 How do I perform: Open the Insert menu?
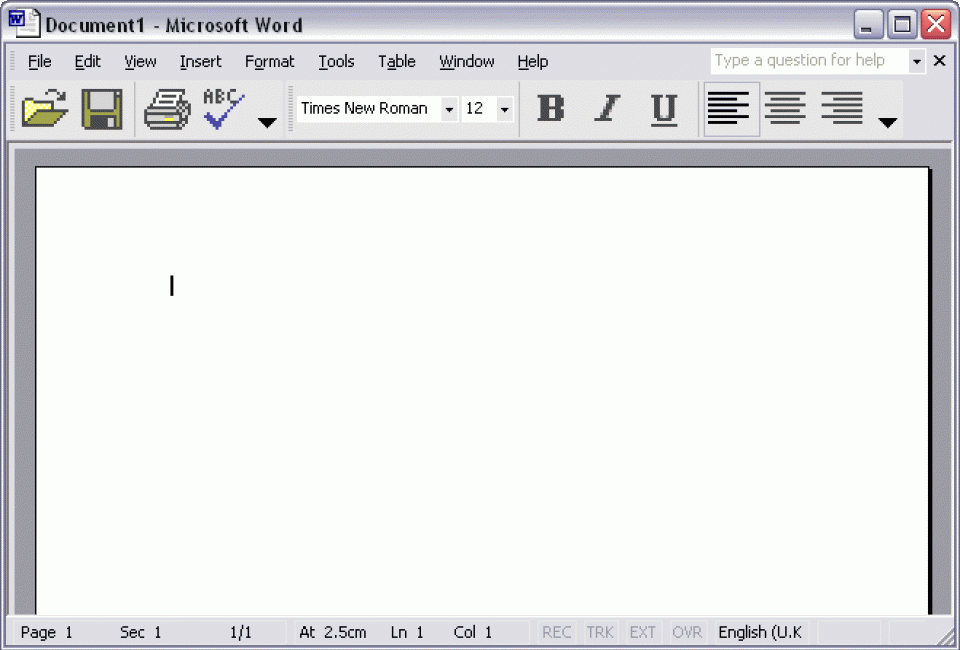point(200,62)
